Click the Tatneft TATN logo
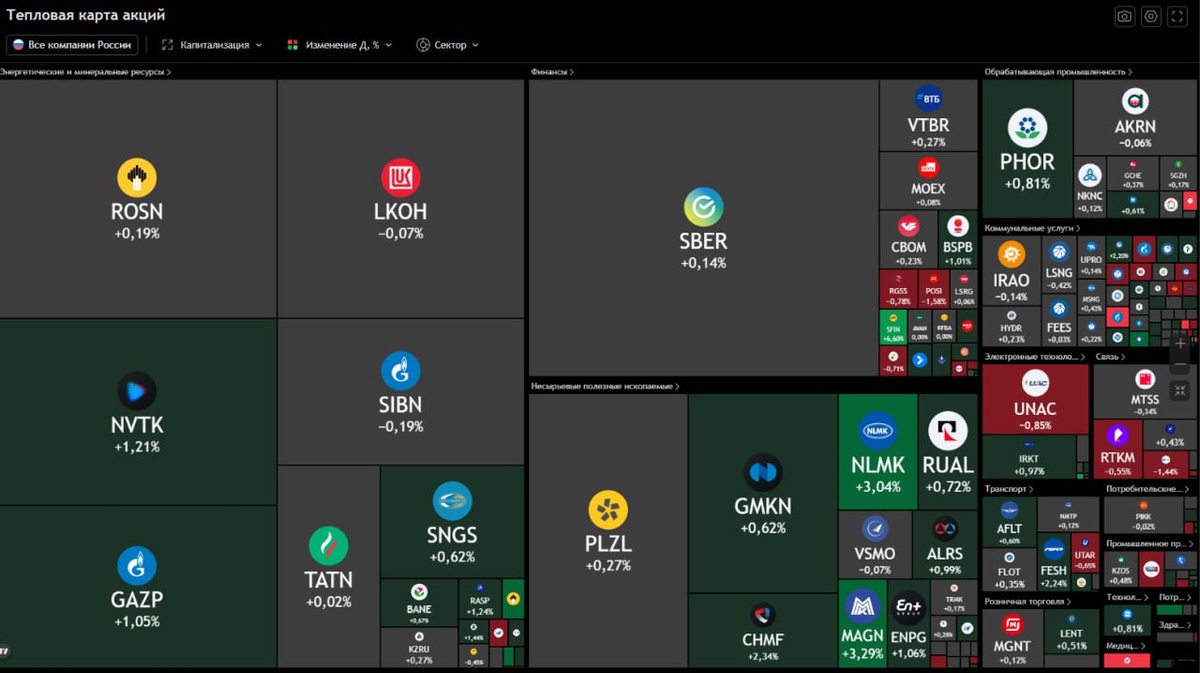The height and width of the screenshot is (673, 1200). point(328,546)
